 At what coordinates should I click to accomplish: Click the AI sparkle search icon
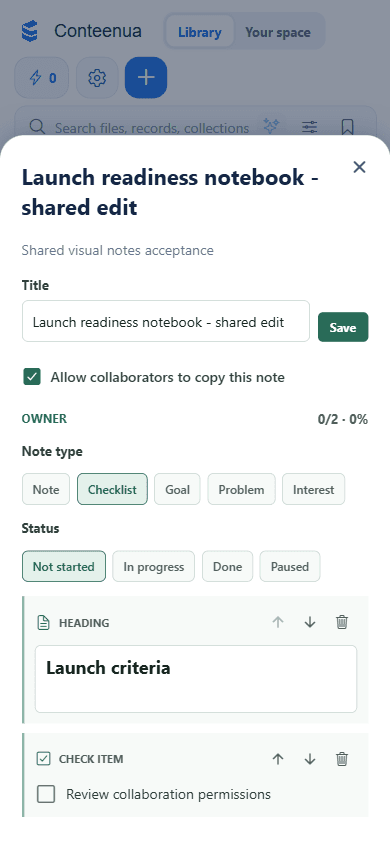(x=271, y=127)
